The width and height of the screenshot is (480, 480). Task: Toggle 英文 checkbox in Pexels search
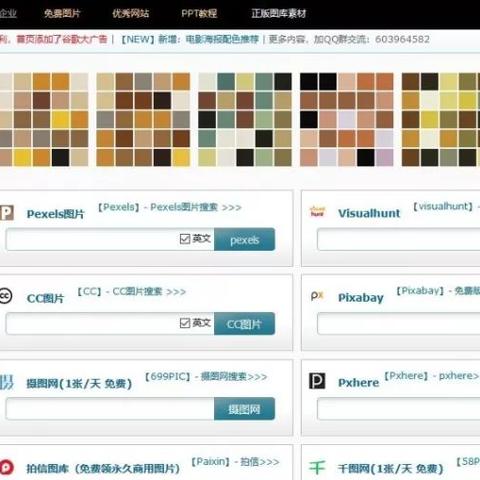pyautogui.click(x=185, y=239)
